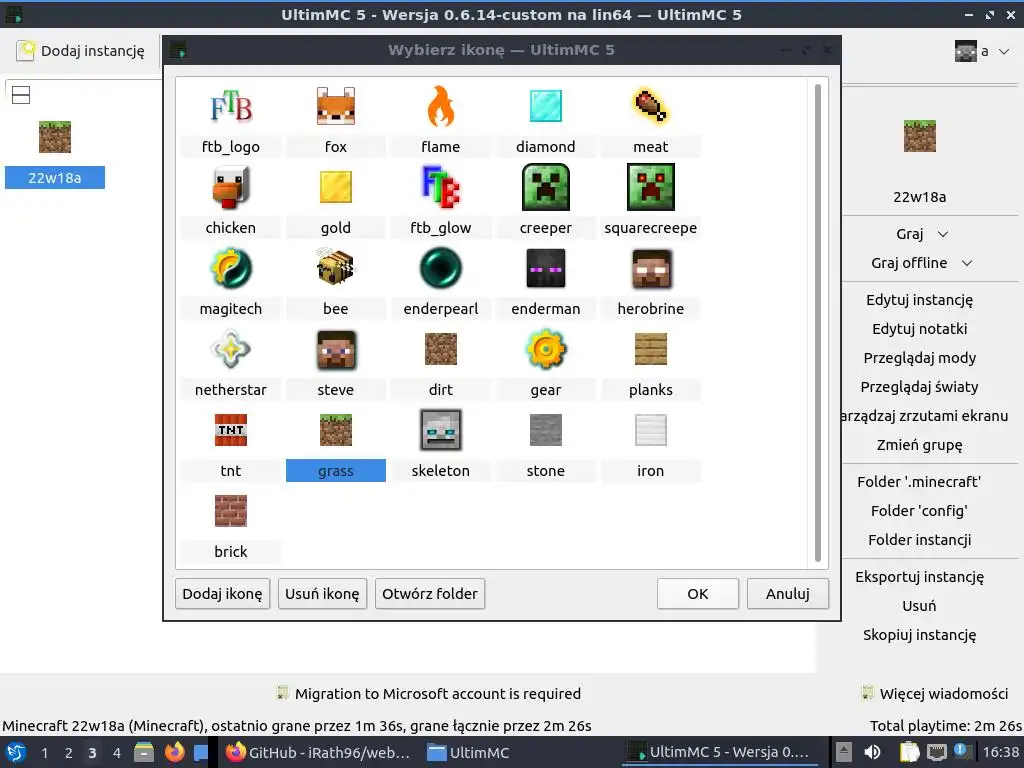Screen dimensions: 1024x768
Task: Click the Usuń ikonę button
Action: [x=322, y=594]
